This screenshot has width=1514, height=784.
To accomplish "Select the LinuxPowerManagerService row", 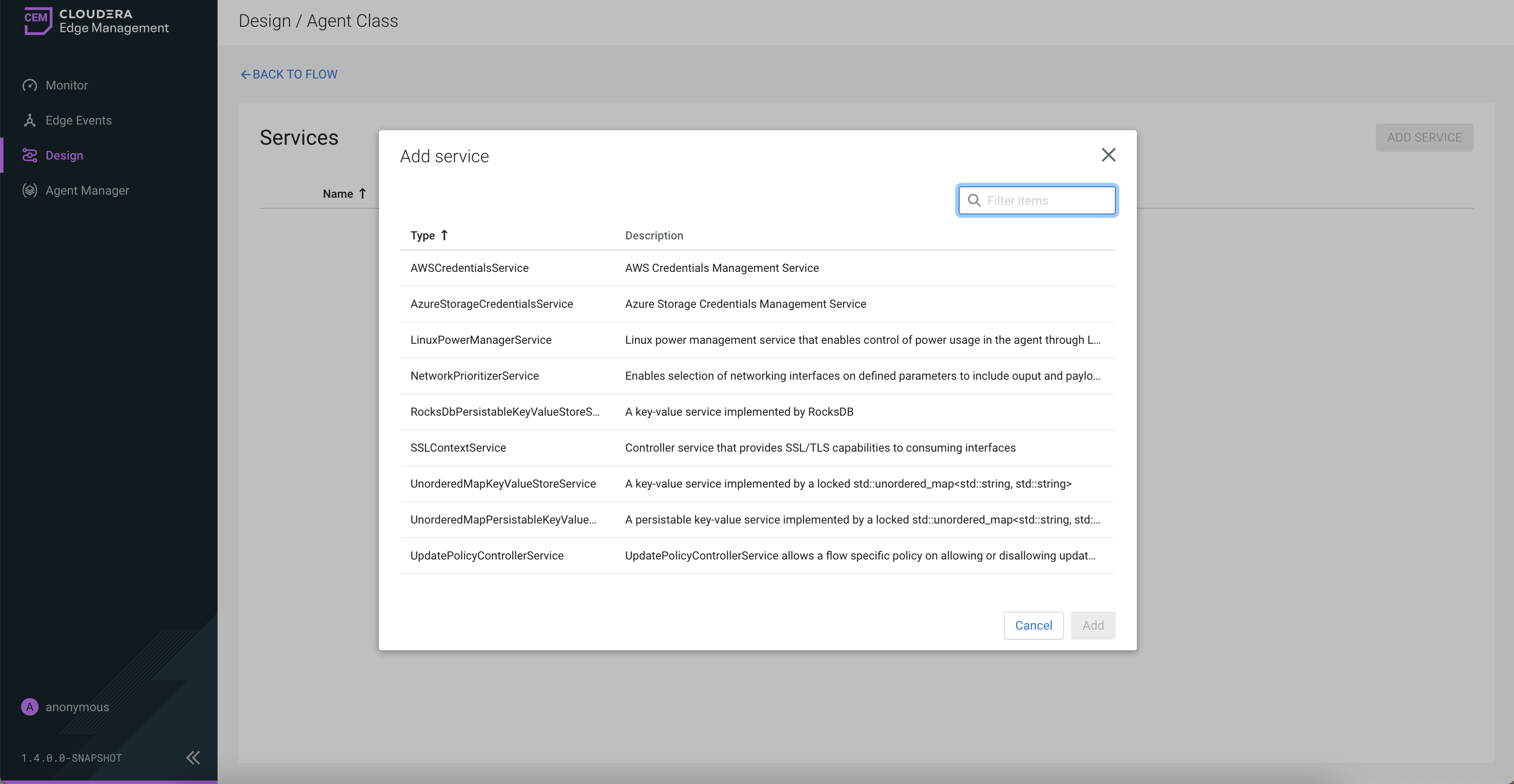I will tap(481, 340).
